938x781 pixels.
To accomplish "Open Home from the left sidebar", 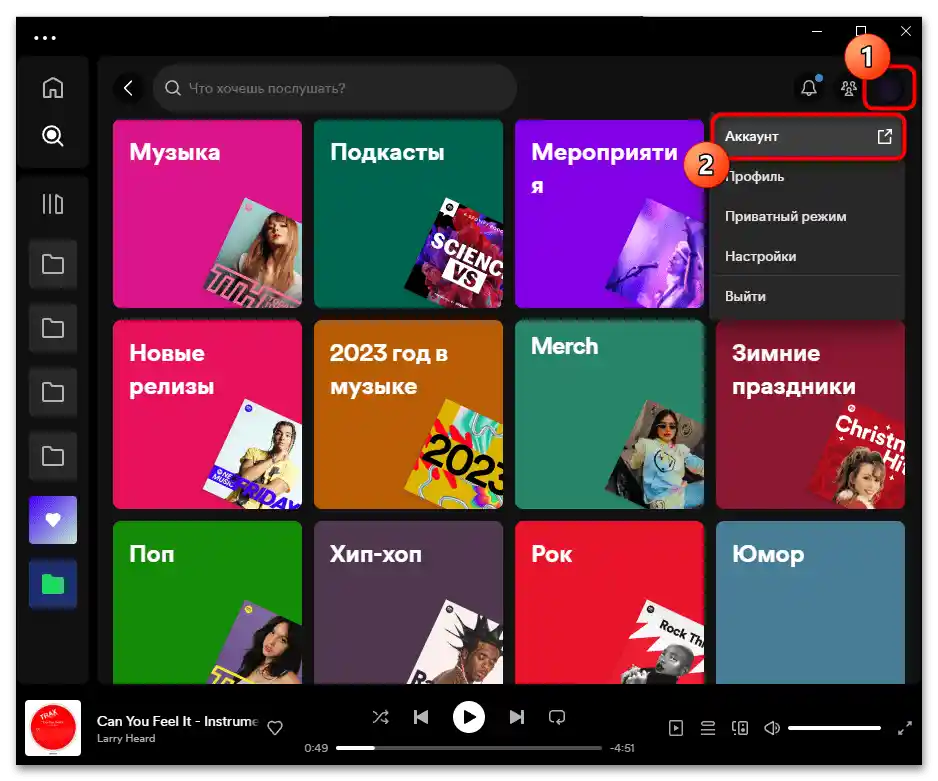I will 53,88.
